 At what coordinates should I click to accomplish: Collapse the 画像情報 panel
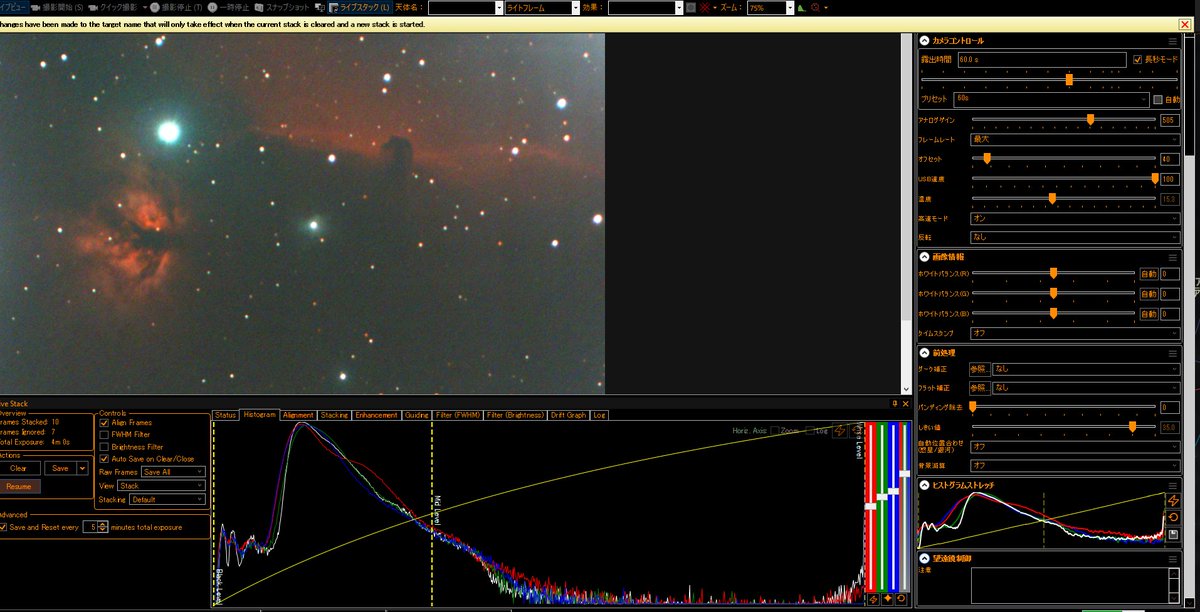click(925, 256)
